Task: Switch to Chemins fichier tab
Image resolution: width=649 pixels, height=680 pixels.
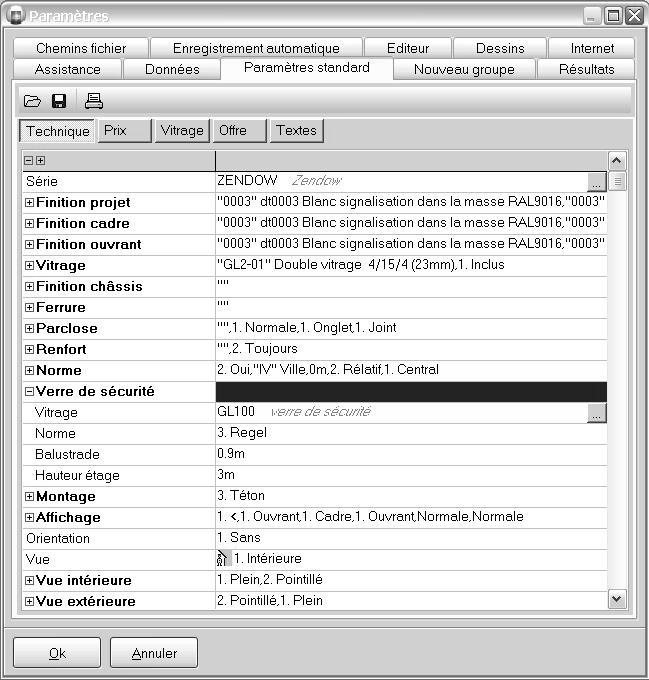Action: [81, 48]
